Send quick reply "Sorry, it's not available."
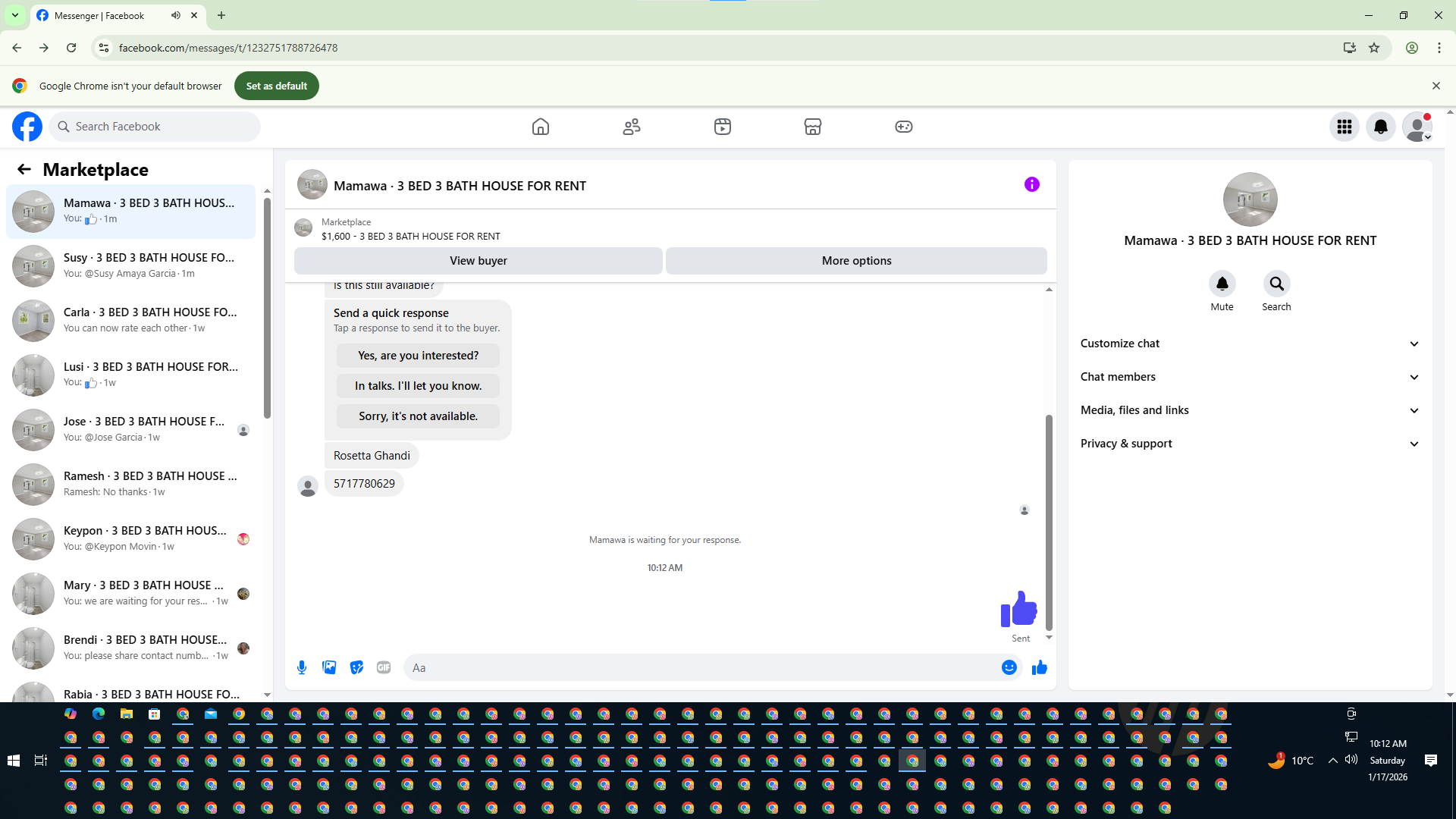The width and height of the screenshot is (1456, 819). (418, 416)
